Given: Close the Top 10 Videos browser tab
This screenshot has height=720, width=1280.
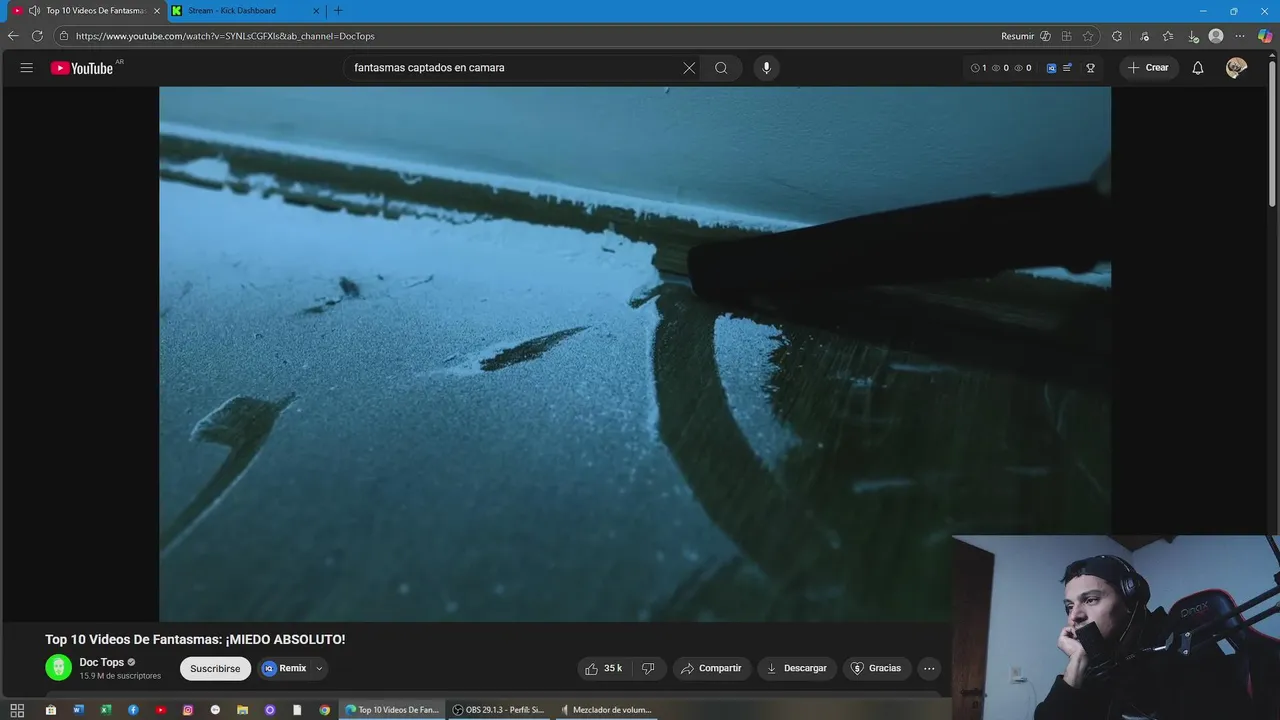Looking at the screenshot, I should point(156,11).
